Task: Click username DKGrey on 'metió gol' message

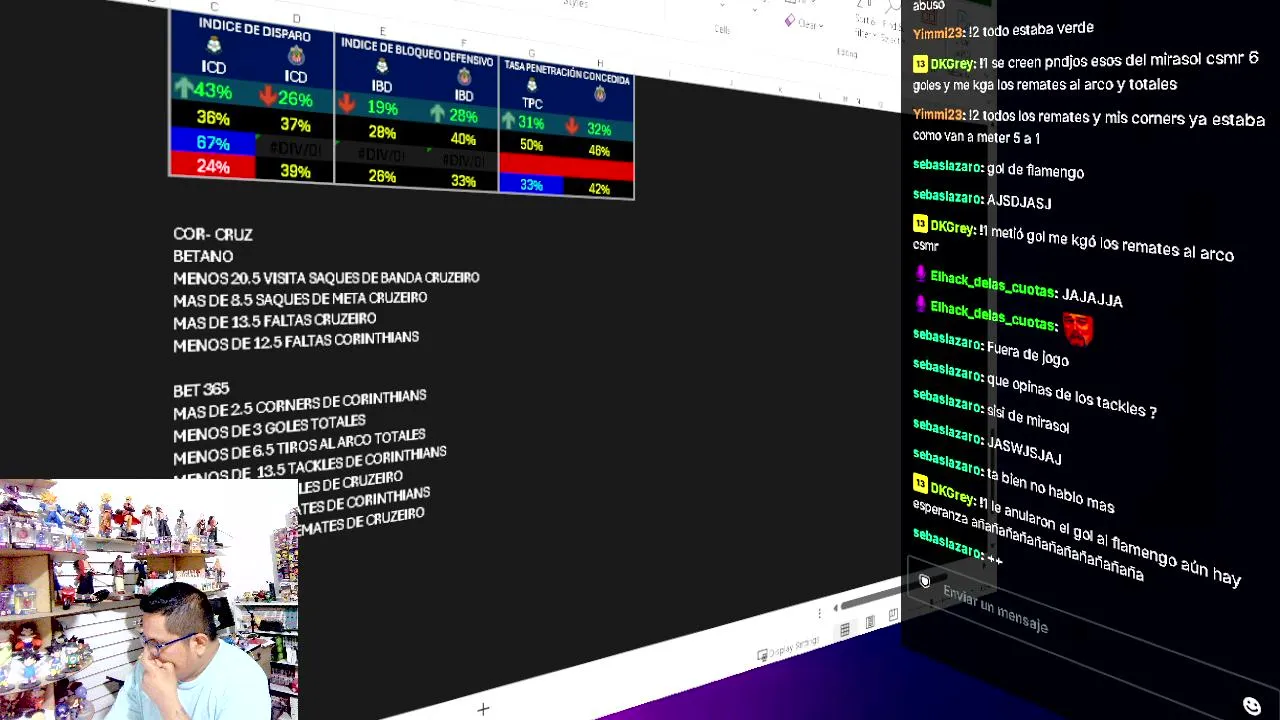Action: coord(952,228)
